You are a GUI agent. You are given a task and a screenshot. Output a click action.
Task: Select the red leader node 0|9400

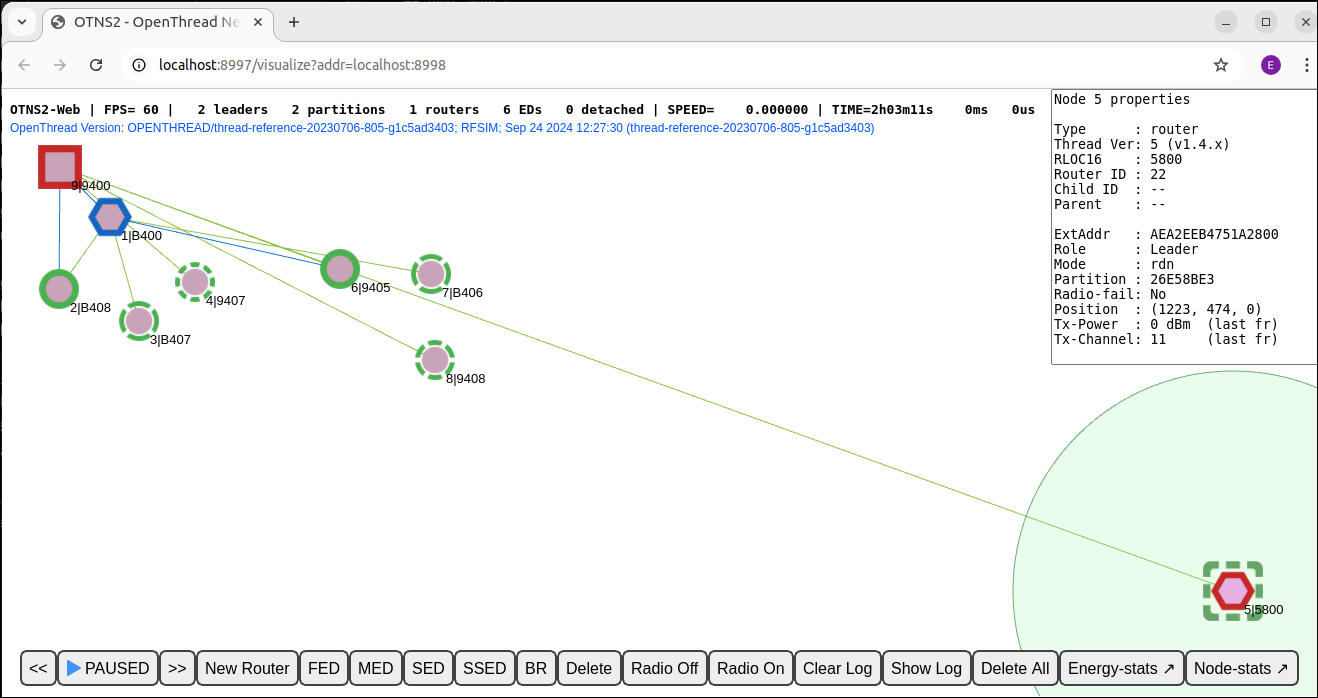(60, 167)
